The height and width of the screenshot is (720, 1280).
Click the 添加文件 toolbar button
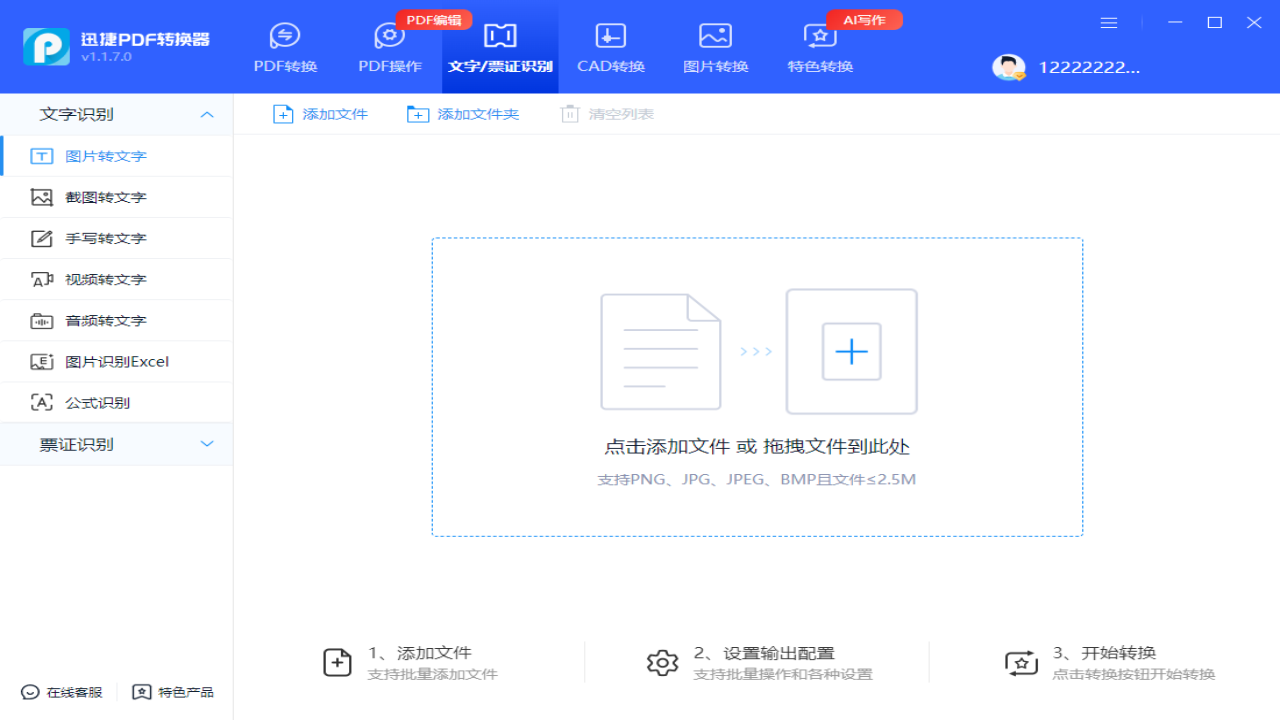click(320, 114)
